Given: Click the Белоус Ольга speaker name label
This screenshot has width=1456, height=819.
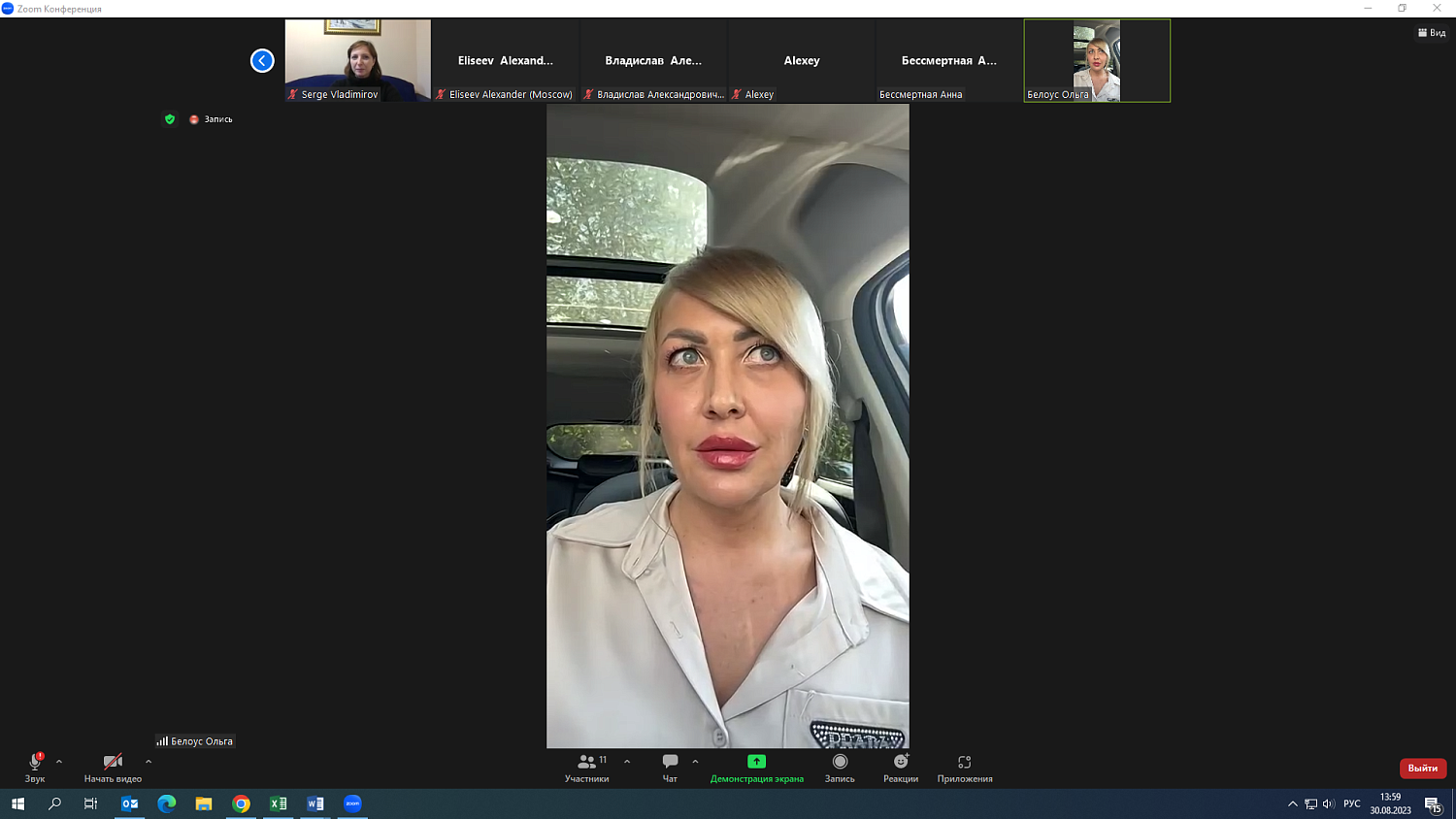Looking at the screenshot, I should pyautogui.click(x=194, y=741).
